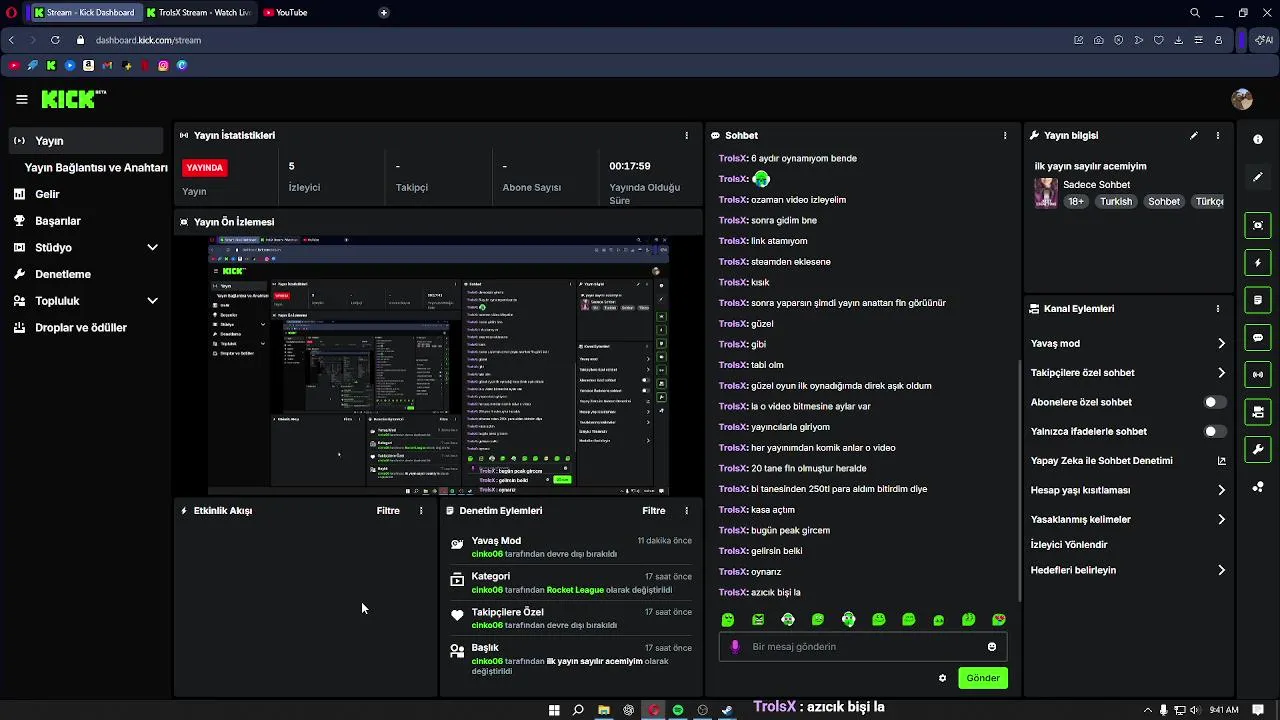Toggle the lightning activity widget icon in right rail

(1258, 263)
